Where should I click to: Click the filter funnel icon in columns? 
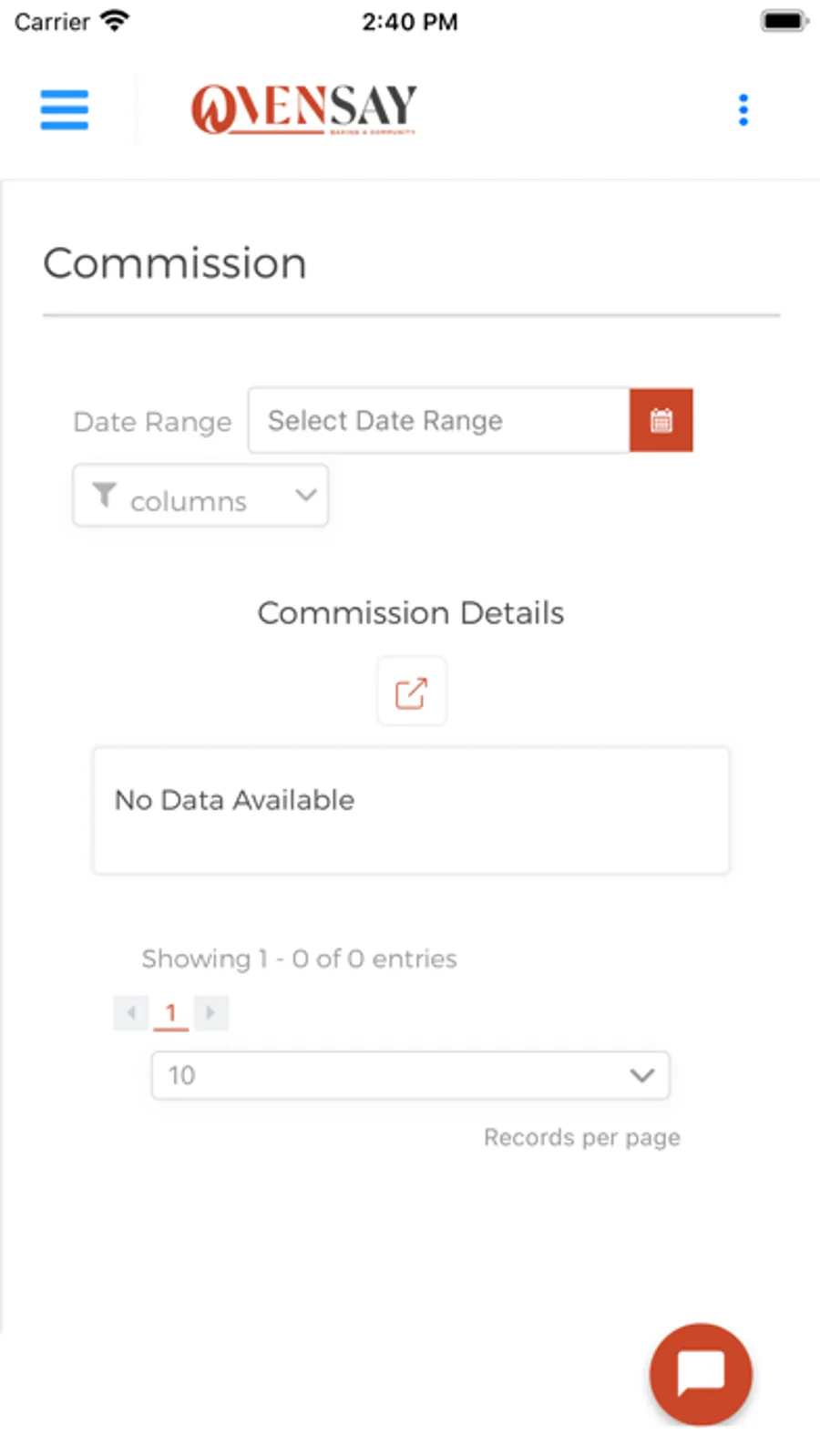tap(105, 495)
